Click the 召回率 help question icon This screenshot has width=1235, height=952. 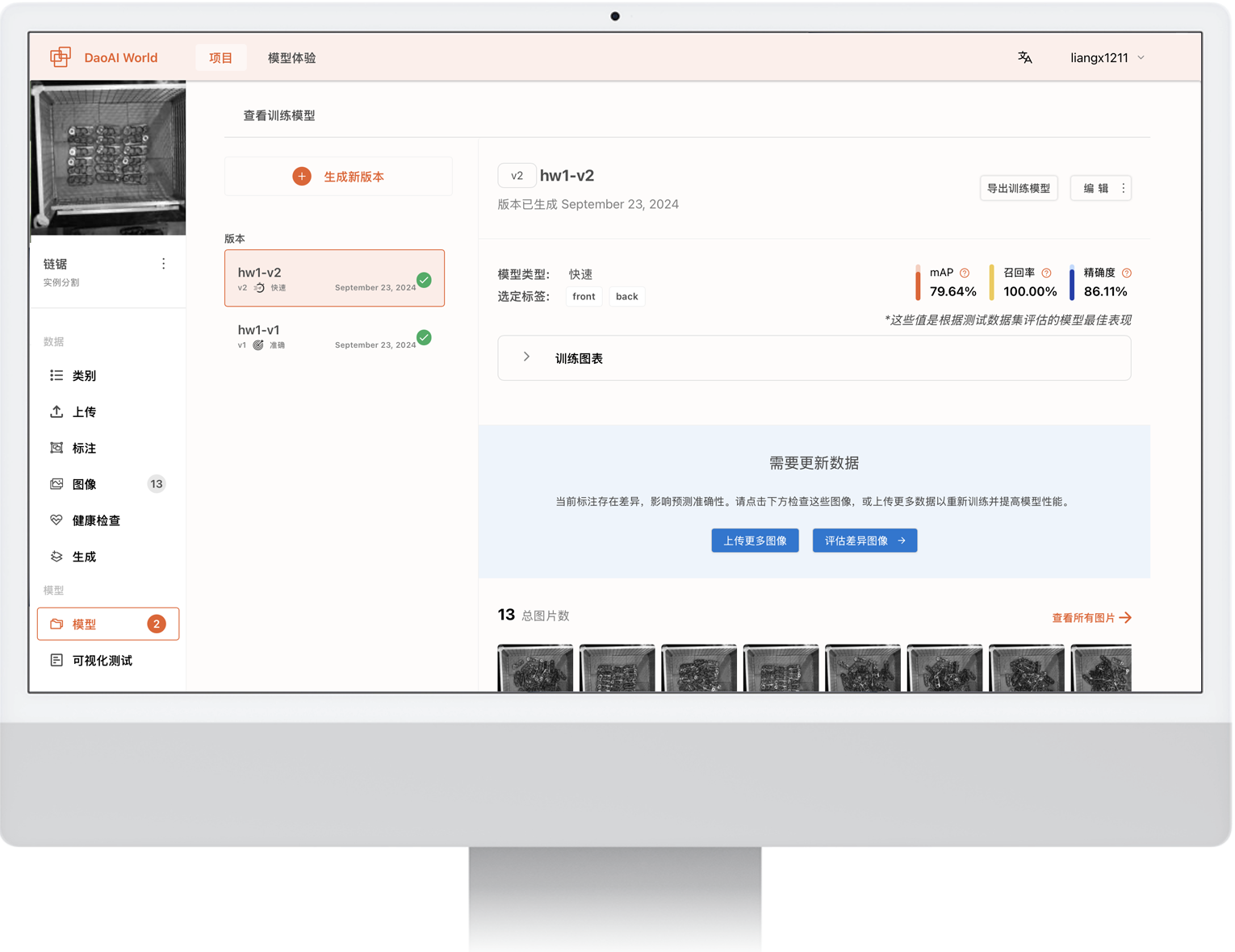[1046, 273]
